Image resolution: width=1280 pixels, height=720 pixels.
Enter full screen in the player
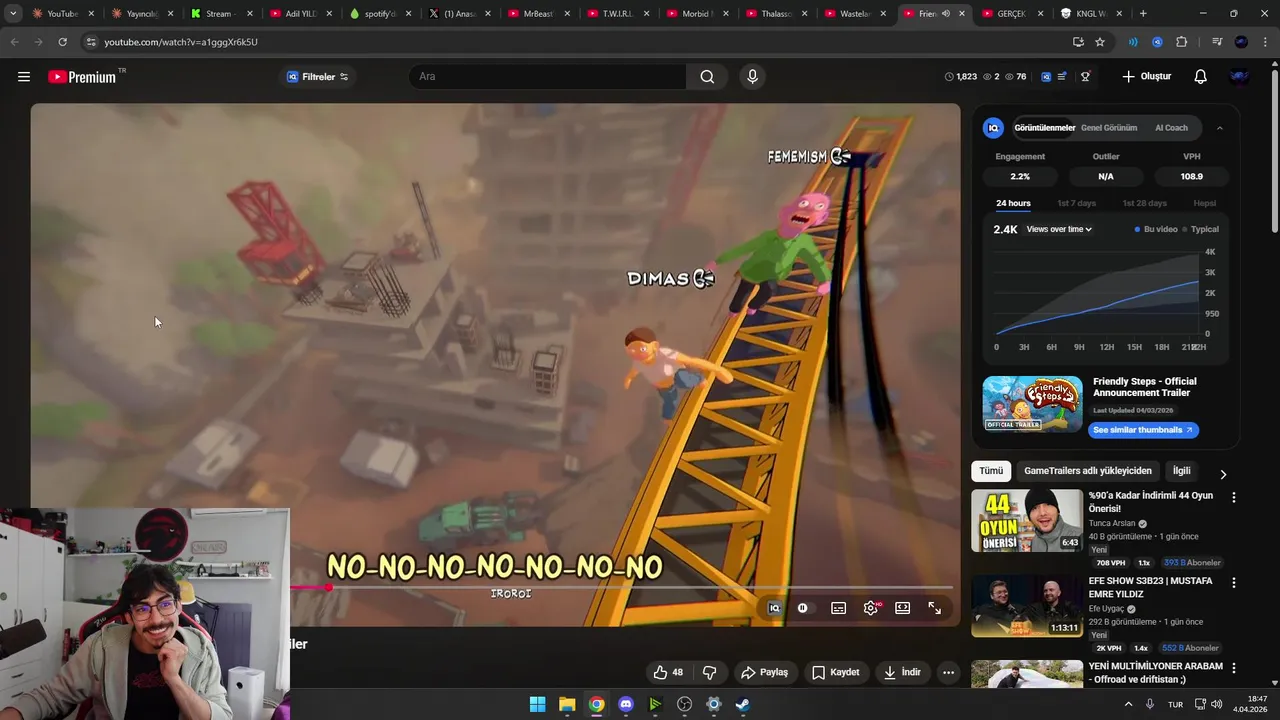pos(935,608)
